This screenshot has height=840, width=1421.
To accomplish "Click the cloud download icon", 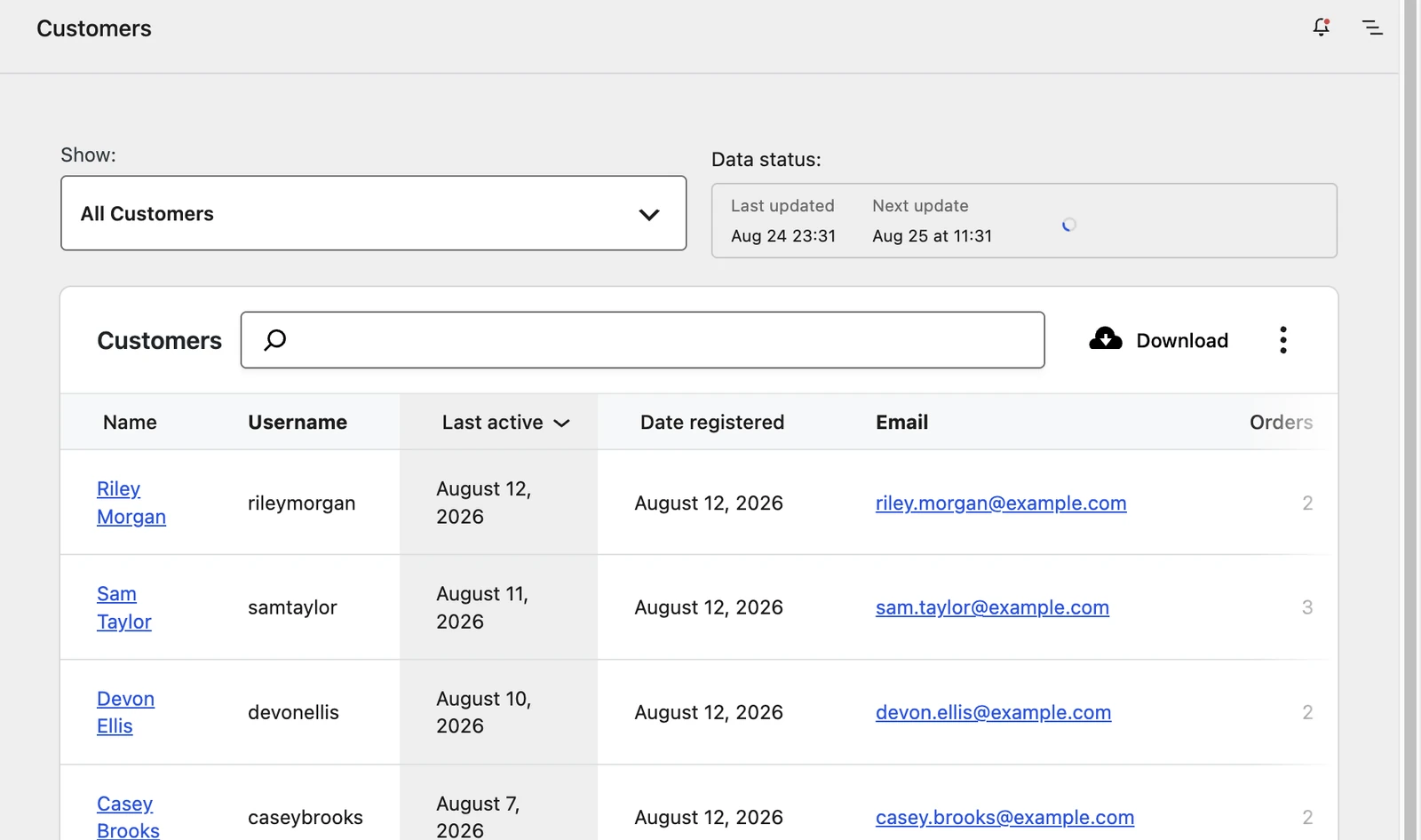I will [1106, 338].
